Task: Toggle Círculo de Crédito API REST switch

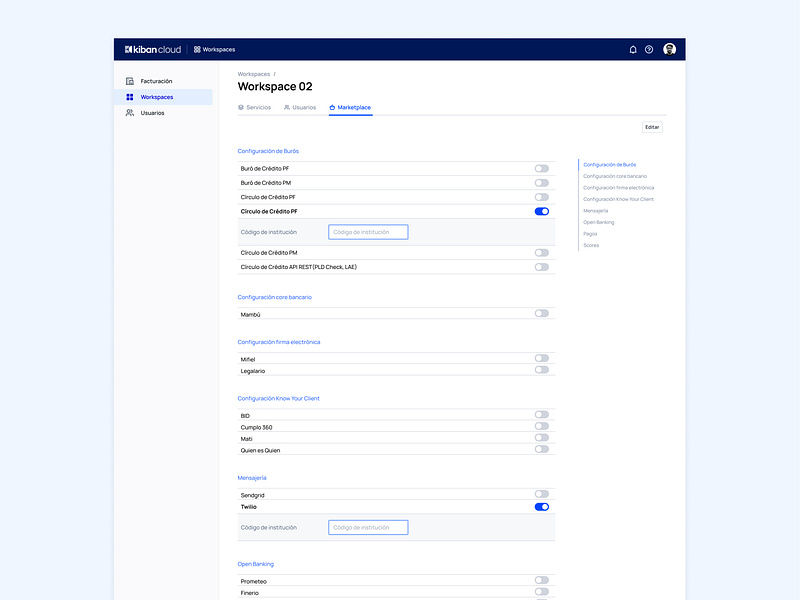Action: tap(542, 267)
